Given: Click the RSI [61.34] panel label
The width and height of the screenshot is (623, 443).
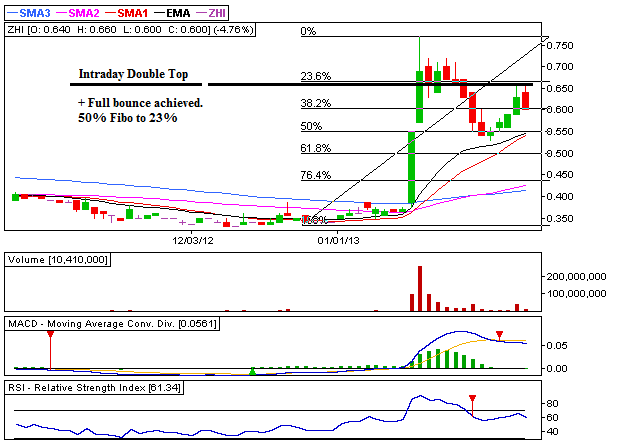Looking at the screenshot, I should click(x=94, y=388).
